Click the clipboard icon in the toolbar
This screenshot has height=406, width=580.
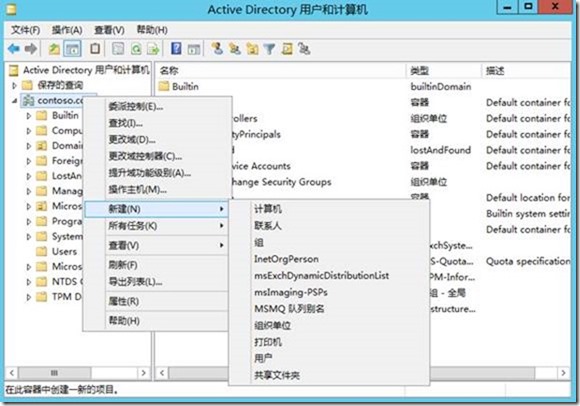(95, 49)
